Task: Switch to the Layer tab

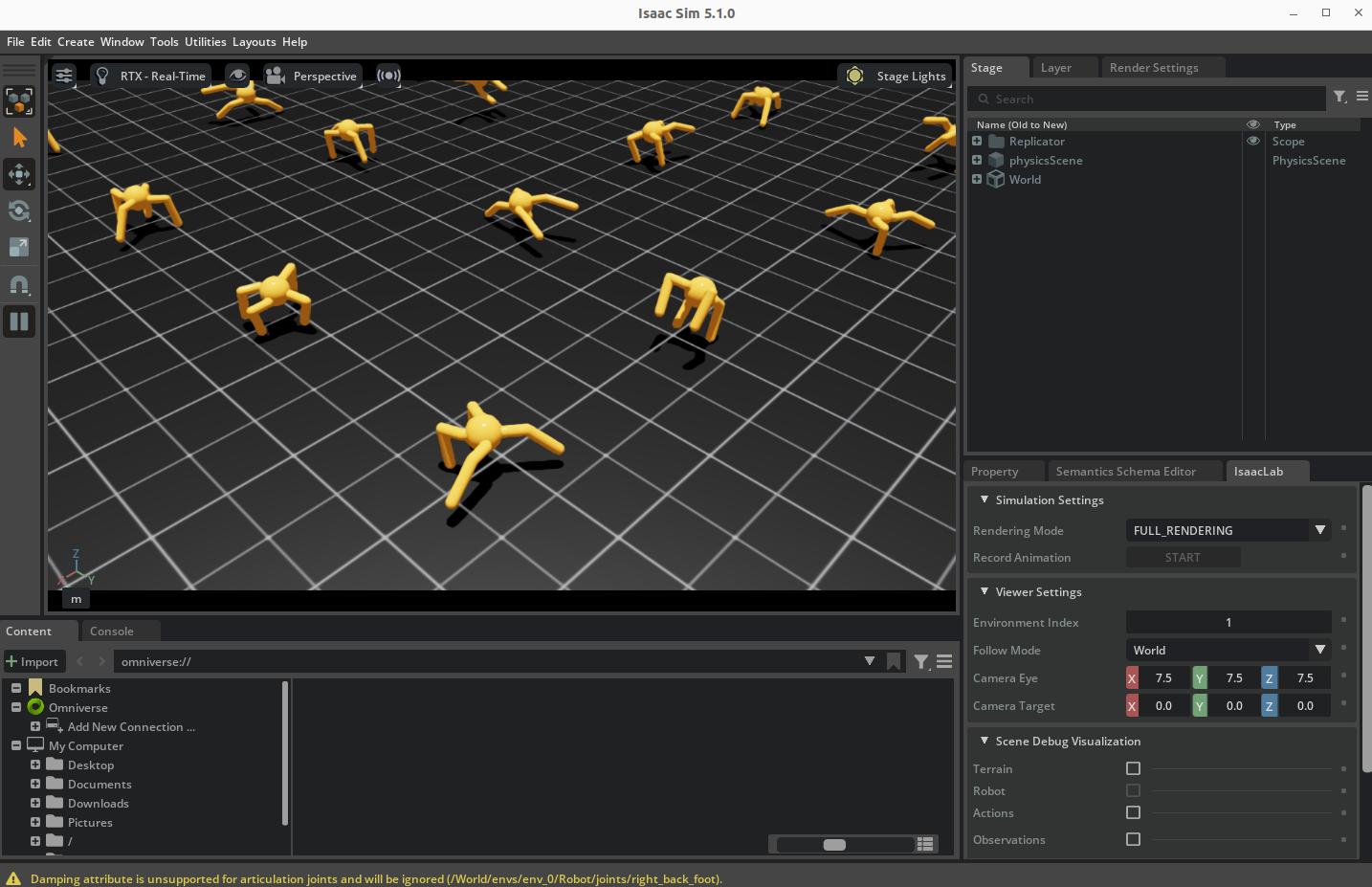Action: click(1056, 68)
